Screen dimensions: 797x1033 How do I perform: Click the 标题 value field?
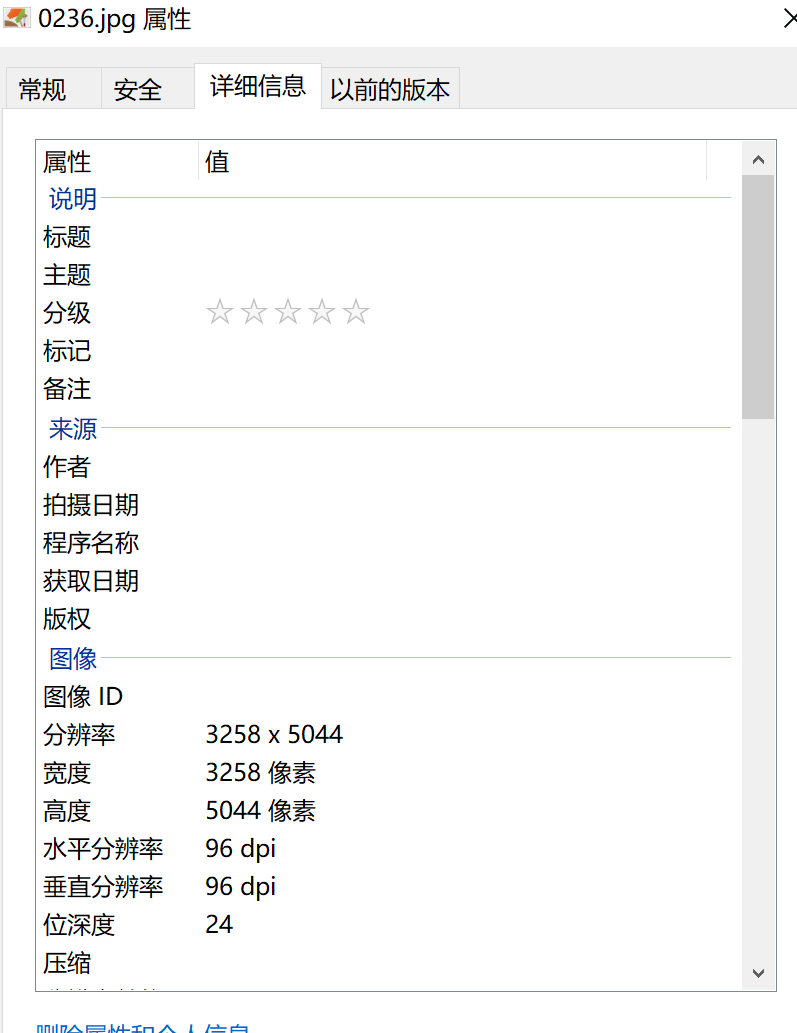click(x=450, y=237)
